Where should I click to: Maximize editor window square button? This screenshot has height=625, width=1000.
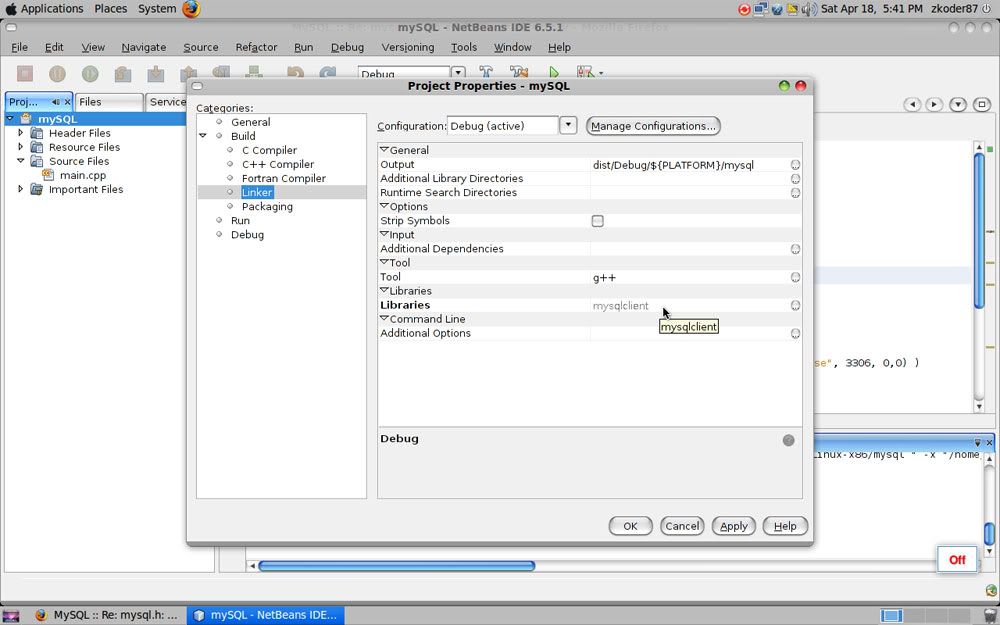(x=982, y=104)
